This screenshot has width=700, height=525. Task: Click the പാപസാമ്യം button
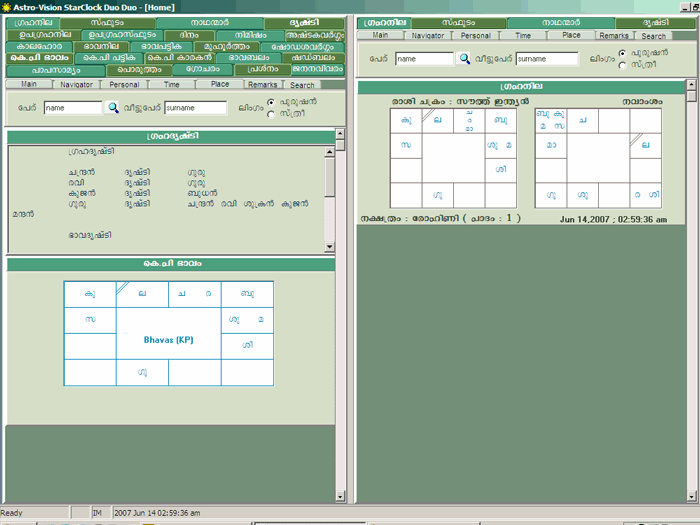click(56, 70)
